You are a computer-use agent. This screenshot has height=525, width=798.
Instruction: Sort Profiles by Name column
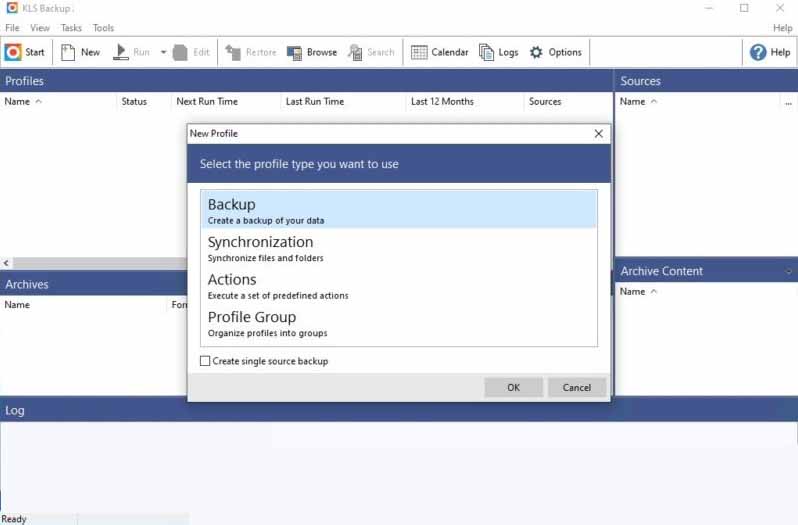click(x=59, y=101)
